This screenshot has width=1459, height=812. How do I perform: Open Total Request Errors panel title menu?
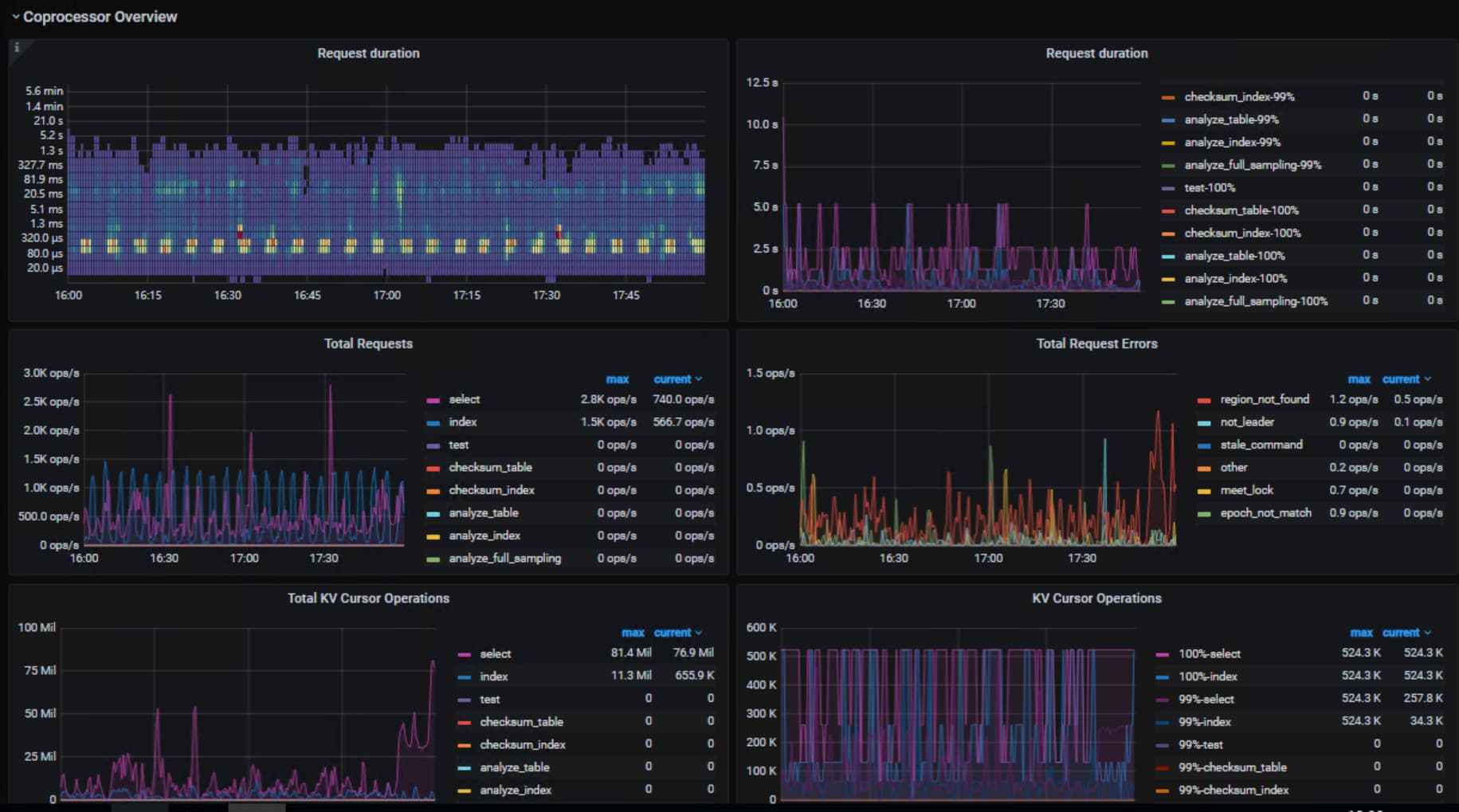click(x=1096, y=343)
